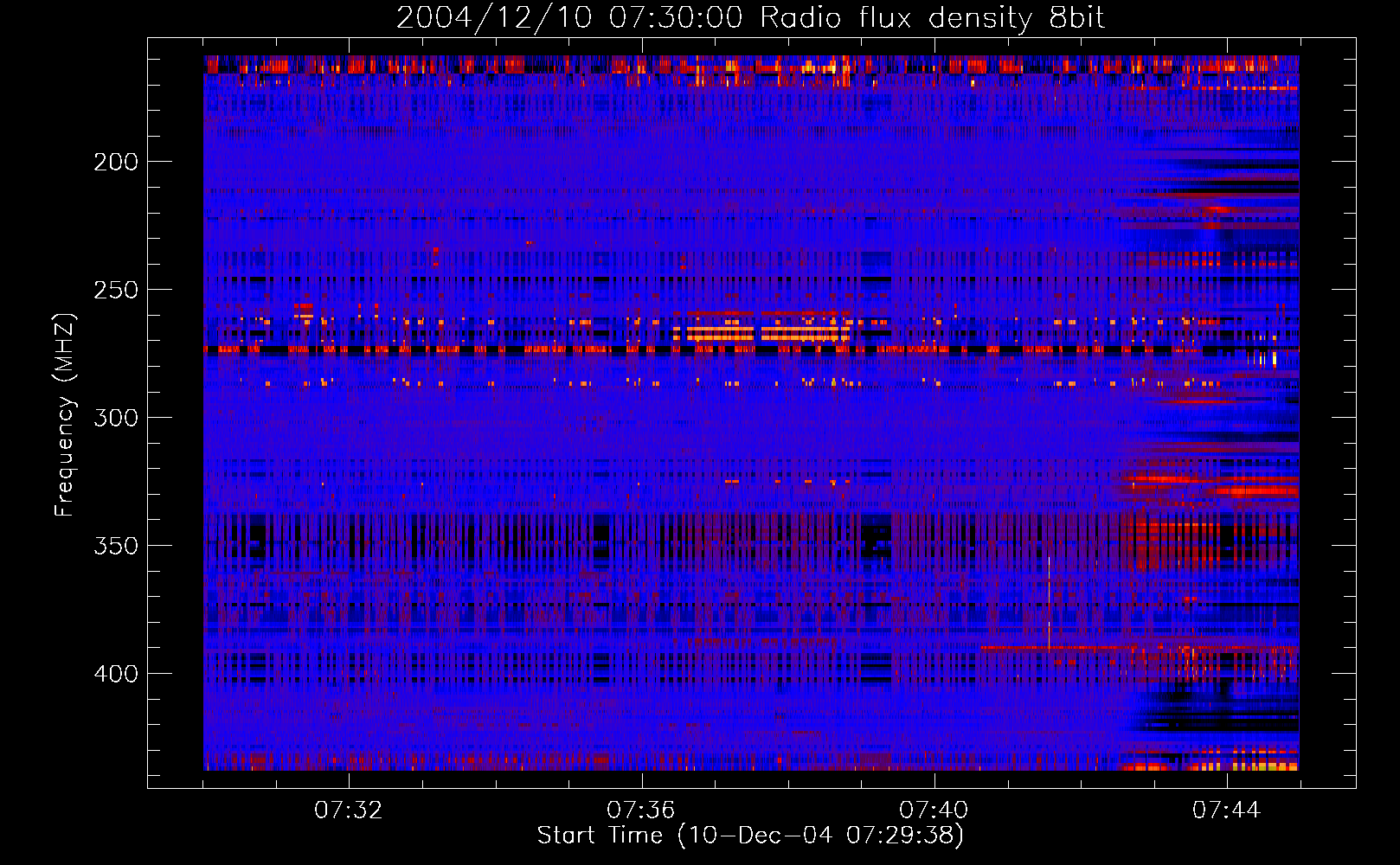The height and width of the screenshot is (865, 1400).
Task: Click the bright yellow burst near 270 MHz
Action: click(761, 333)
